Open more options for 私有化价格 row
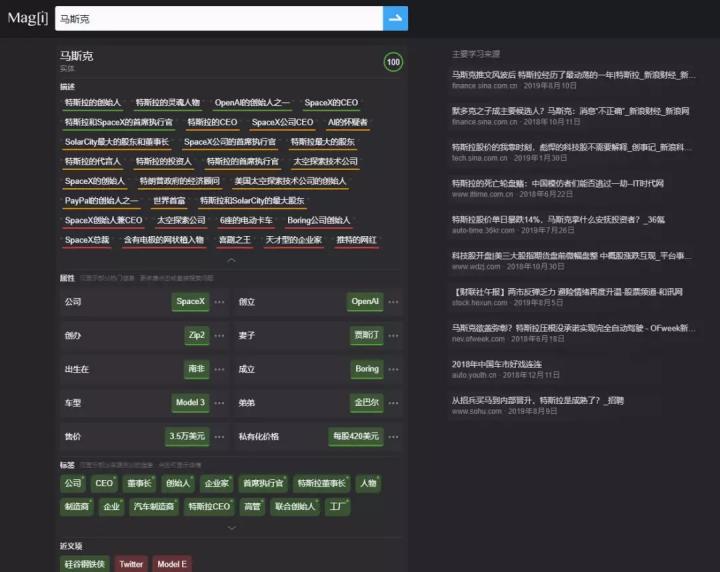 coord(394,437)
